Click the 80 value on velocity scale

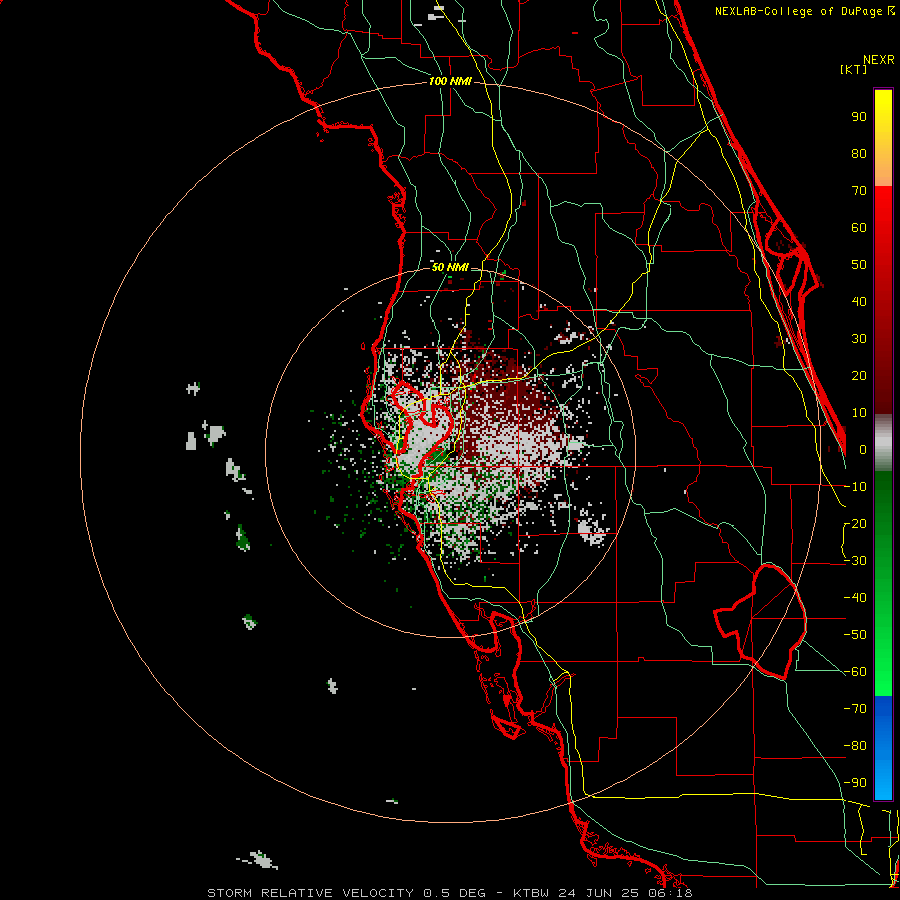pyautogui.click(x=859, y=153)
